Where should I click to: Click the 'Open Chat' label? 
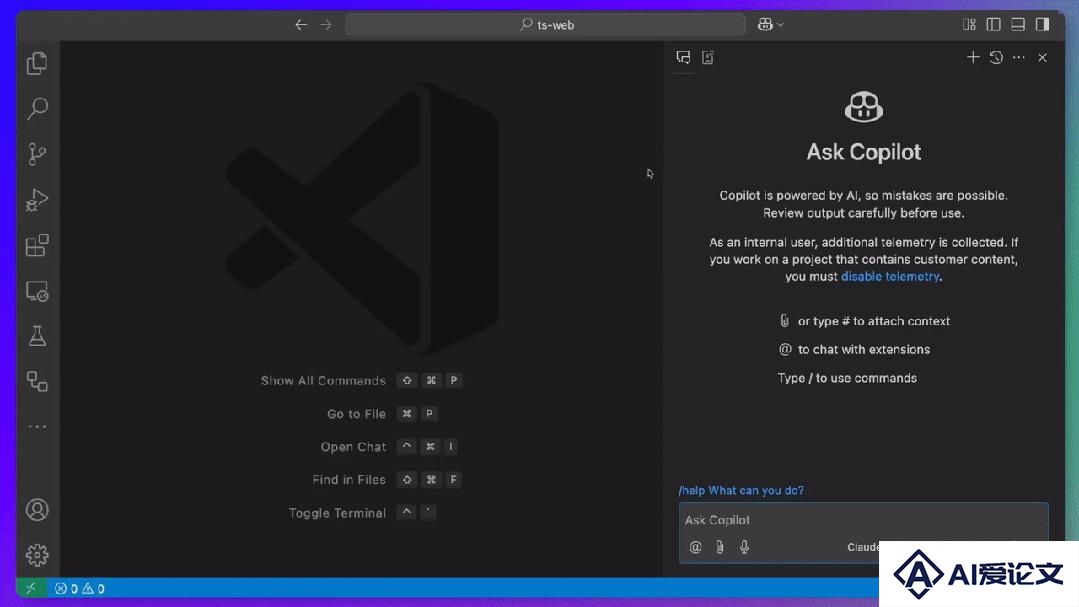pos(353,447)
